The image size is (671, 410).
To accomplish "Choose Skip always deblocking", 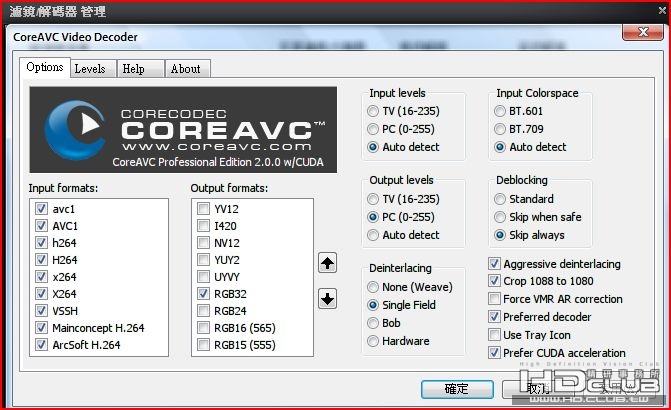I will pyautogui.click(x=500, y=235).
